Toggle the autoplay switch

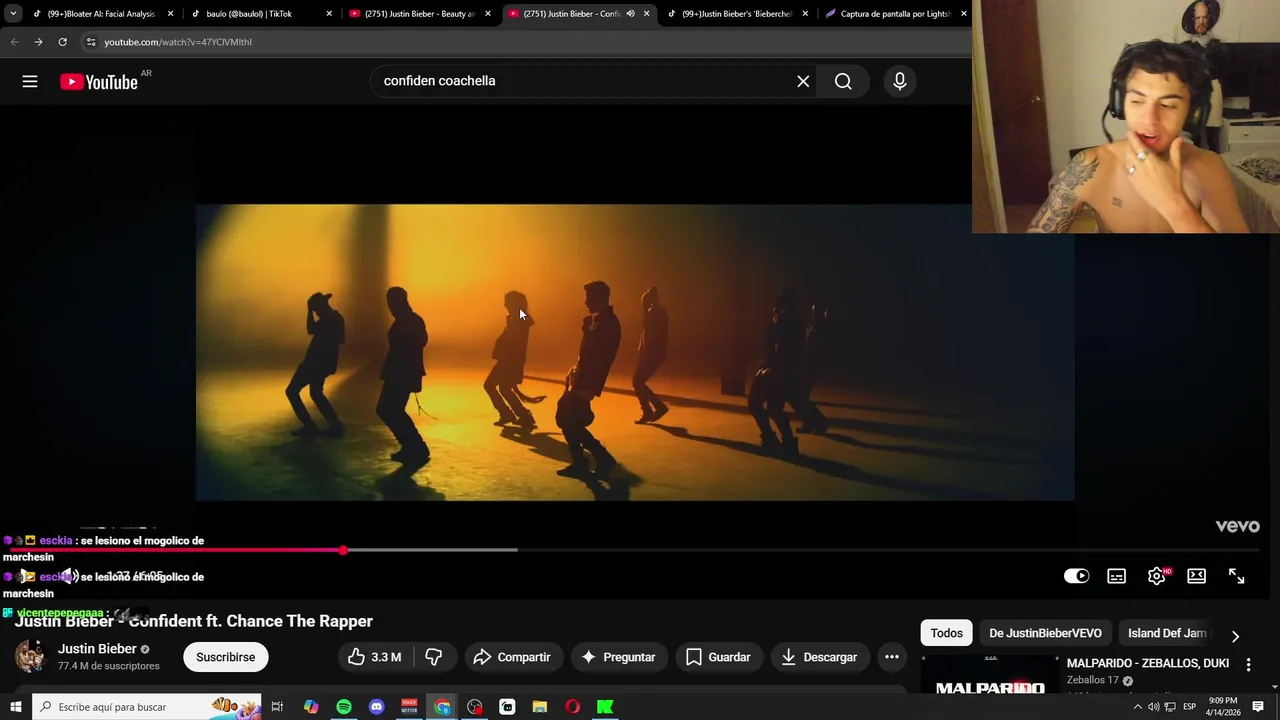pos(1076,576)
